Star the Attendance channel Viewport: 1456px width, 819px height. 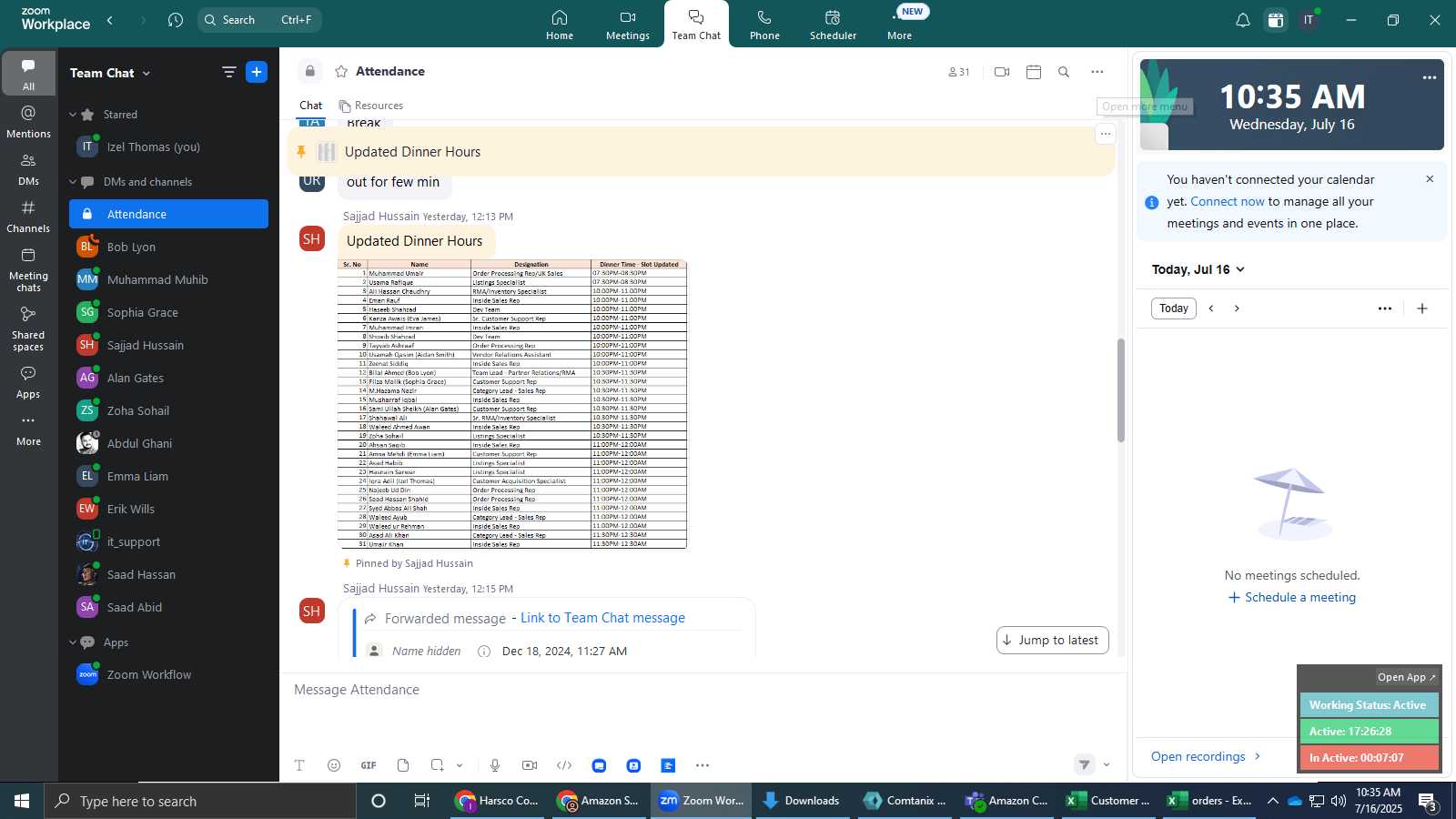pos(341,72)
